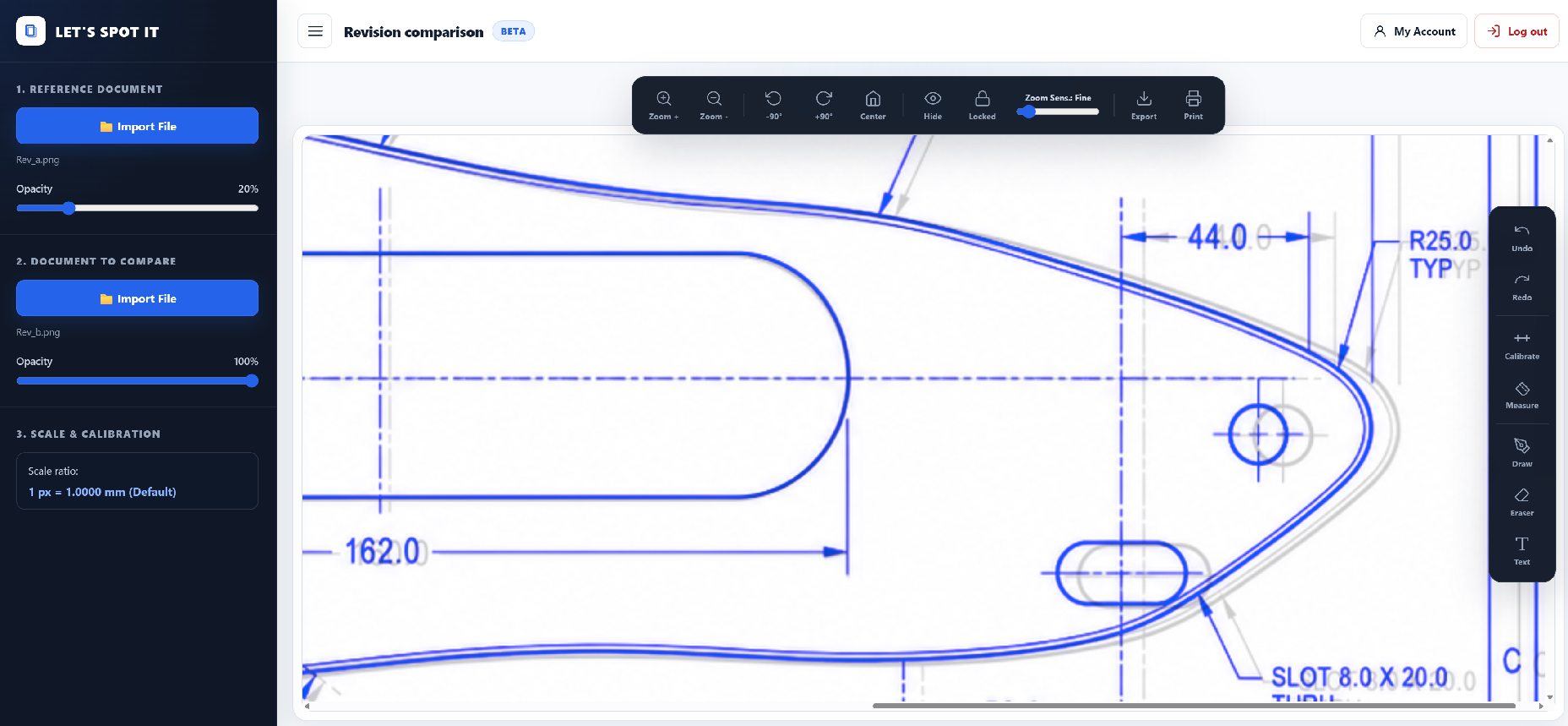Image resolution: width=1568 pixels, height=726 pixels.
Task: Select the Measure tool
Action: pyautogui.click(x=1522, y=394)
